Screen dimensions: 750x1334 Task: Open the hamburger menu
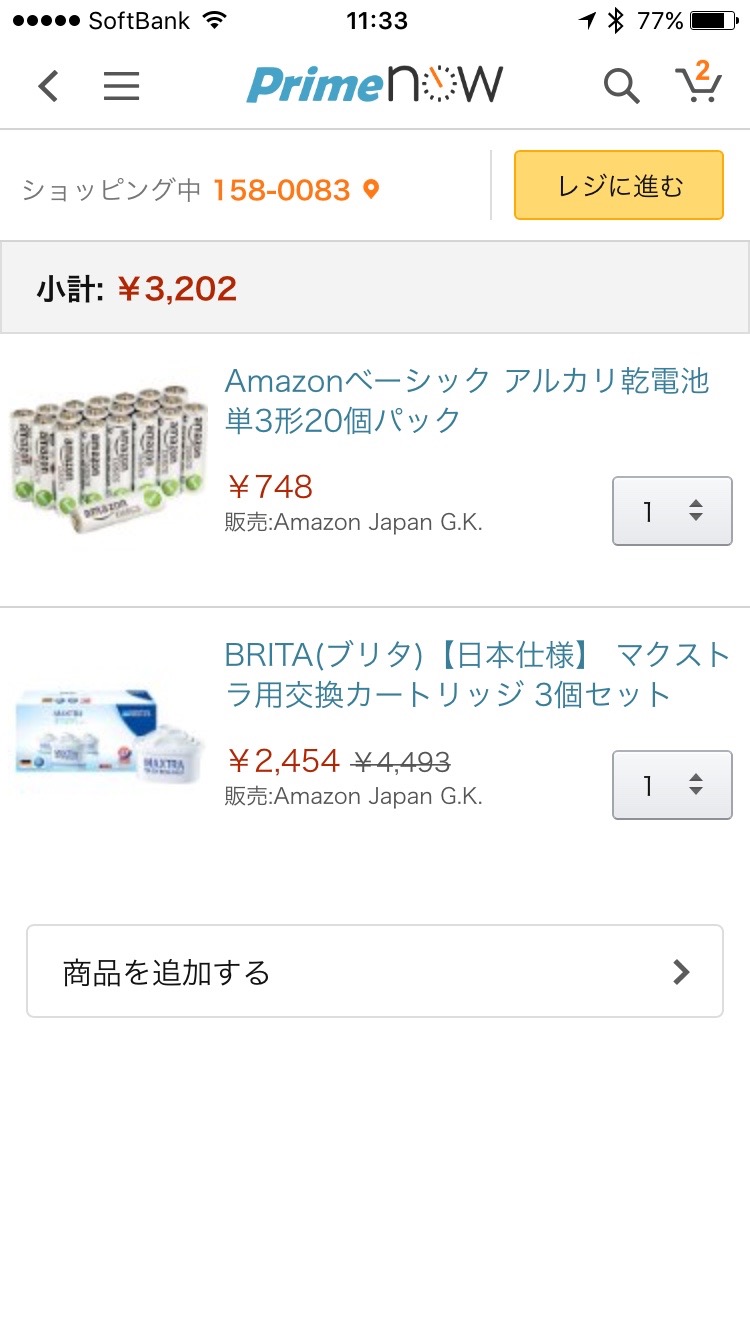[121, 86]
